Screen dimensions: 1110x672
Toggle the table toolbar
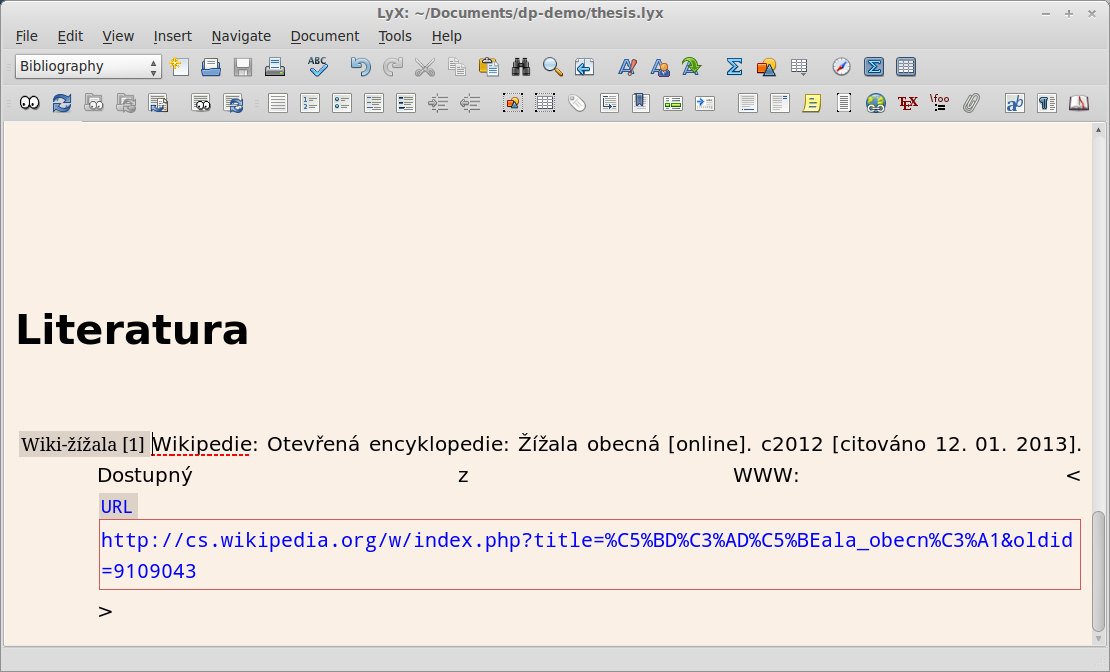[905, 67]
